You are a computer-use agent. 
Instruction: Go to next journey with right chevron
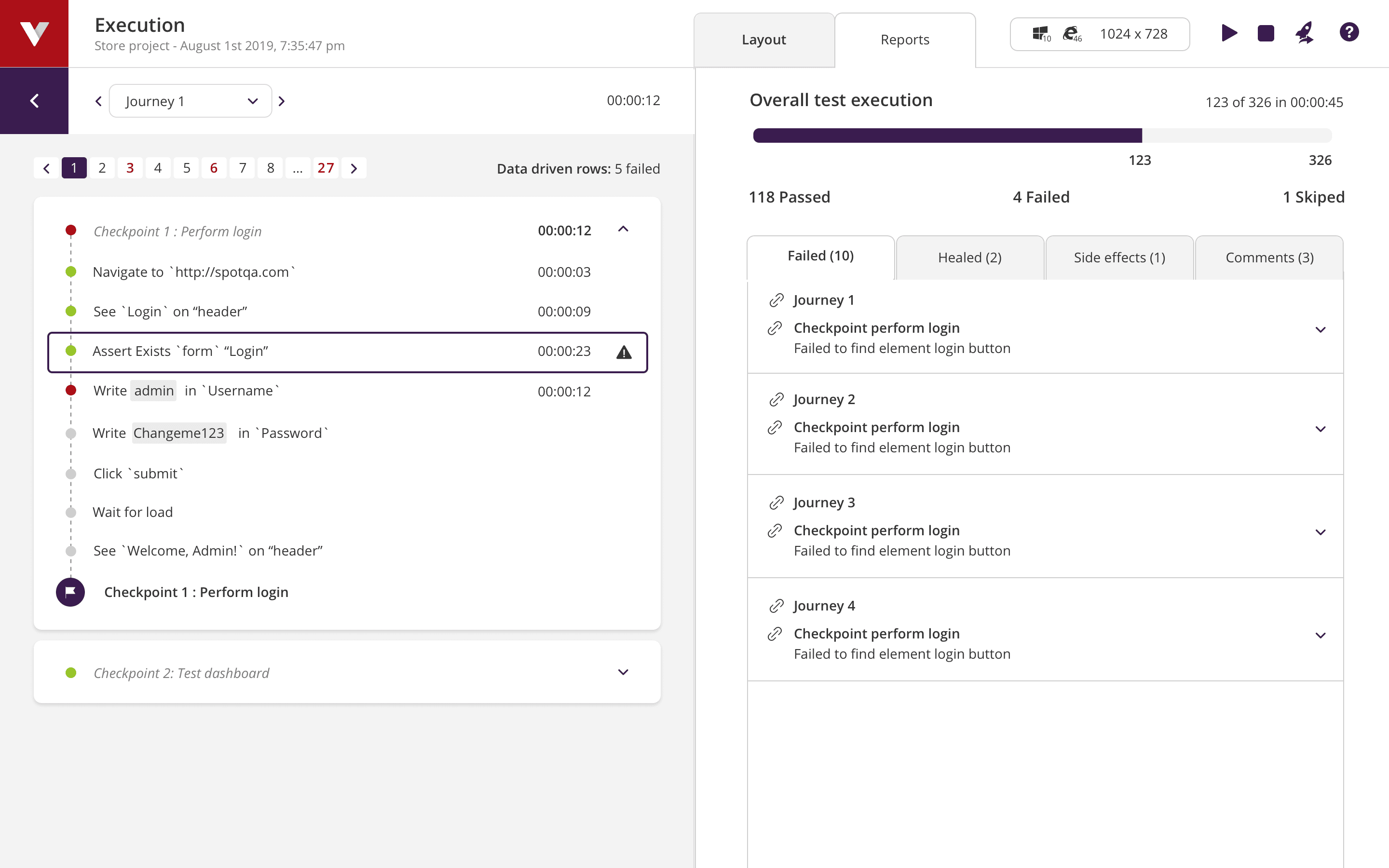tap(281, 101)
